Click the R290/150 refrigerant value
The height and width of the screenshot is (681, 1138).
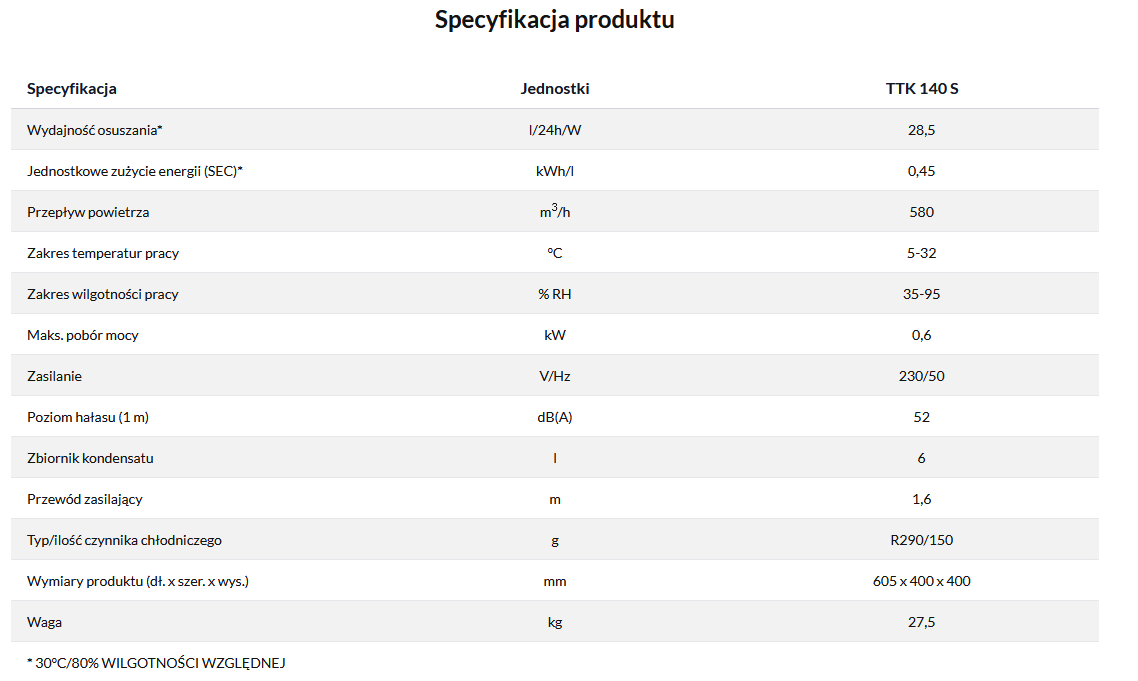[921, 540]
